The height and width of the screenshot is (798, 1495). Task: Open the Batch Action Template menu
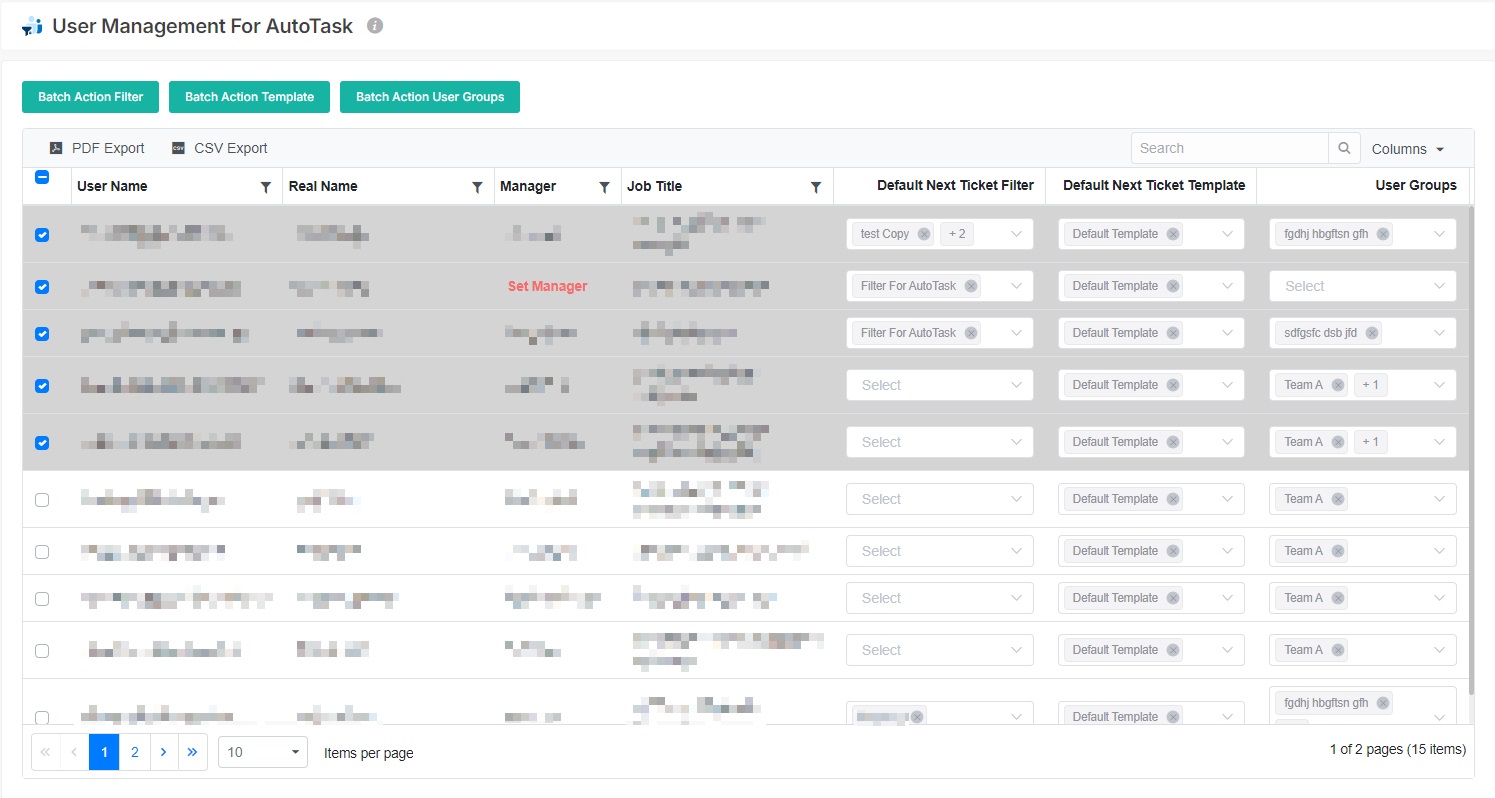click(x=249, y=97)
